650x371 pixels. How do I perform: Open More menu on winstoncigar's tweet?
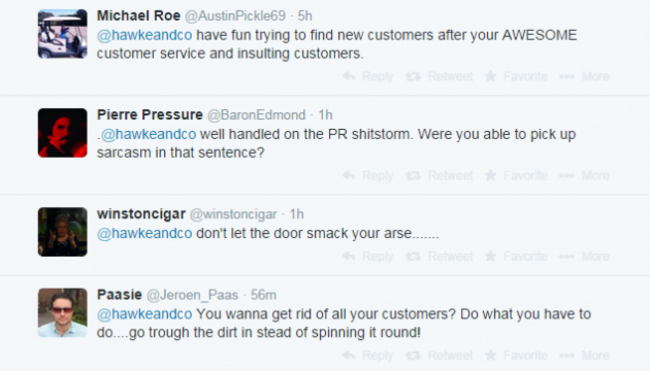(584, 256)
